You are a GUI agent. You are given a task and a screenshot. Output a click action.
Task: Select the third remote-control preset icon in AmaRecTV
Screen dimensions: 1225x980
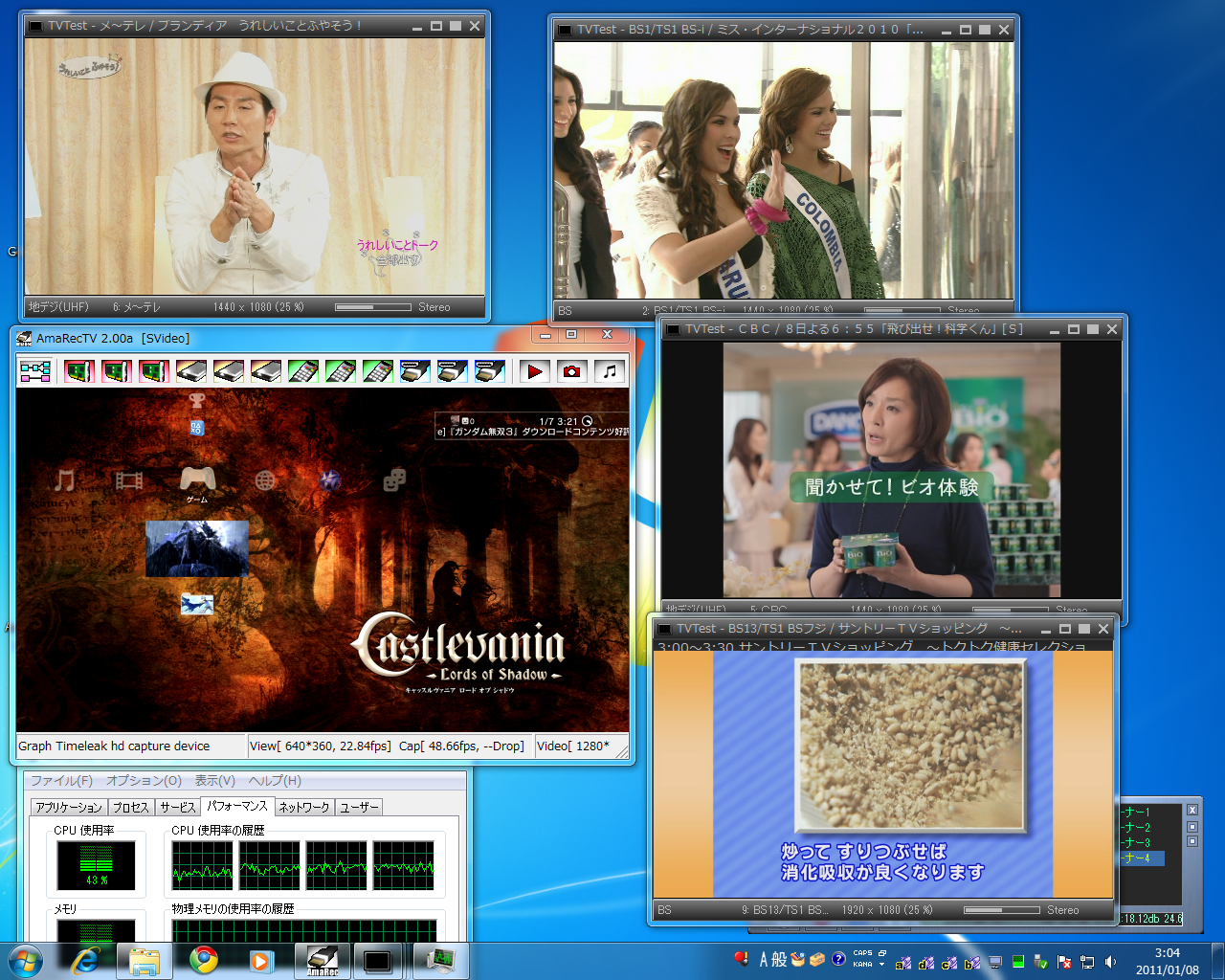tap(378, 371)
